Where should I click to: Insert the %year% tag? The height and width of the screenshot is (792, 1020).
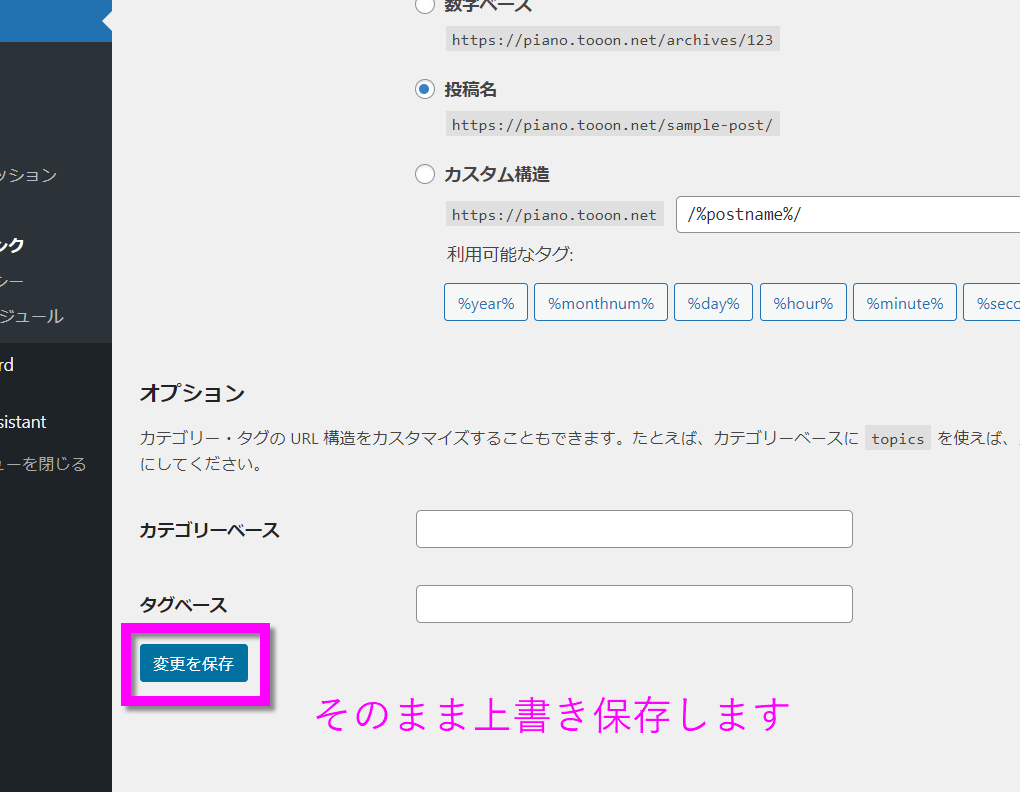coord(486,303)
